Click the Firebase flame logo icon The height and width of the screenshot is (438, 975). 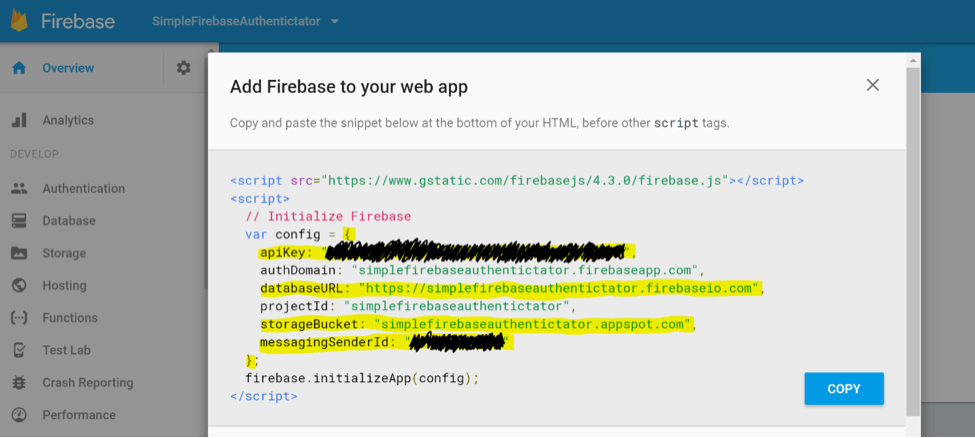[18, 20]
